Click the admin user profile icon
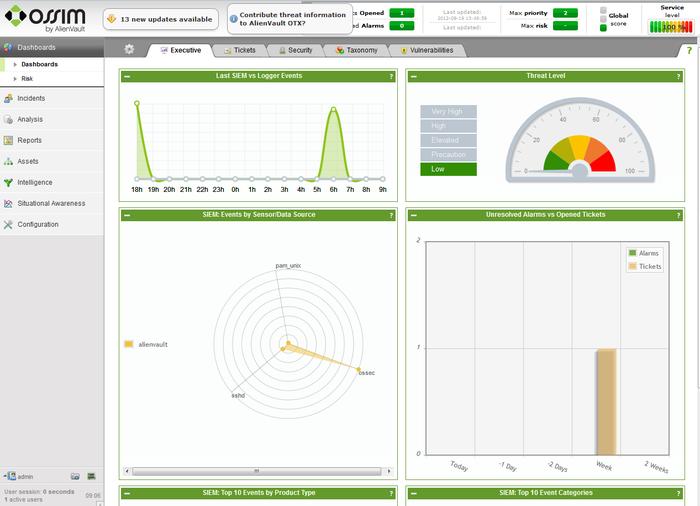Image resolution: width=700 pixels, height=506 pixels. (9, 476)
